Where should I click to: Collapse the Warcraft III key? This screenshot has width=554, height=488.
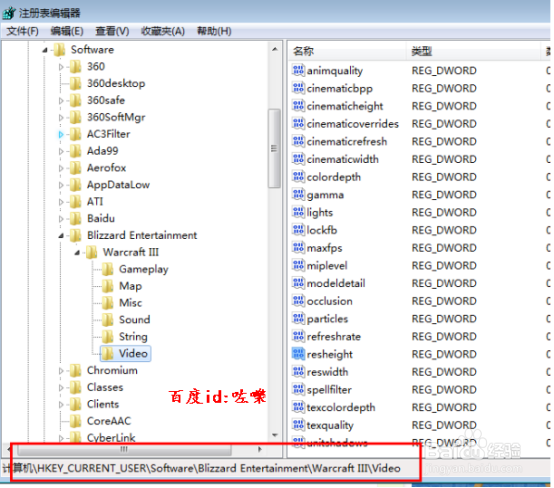(x=77, y=253)
